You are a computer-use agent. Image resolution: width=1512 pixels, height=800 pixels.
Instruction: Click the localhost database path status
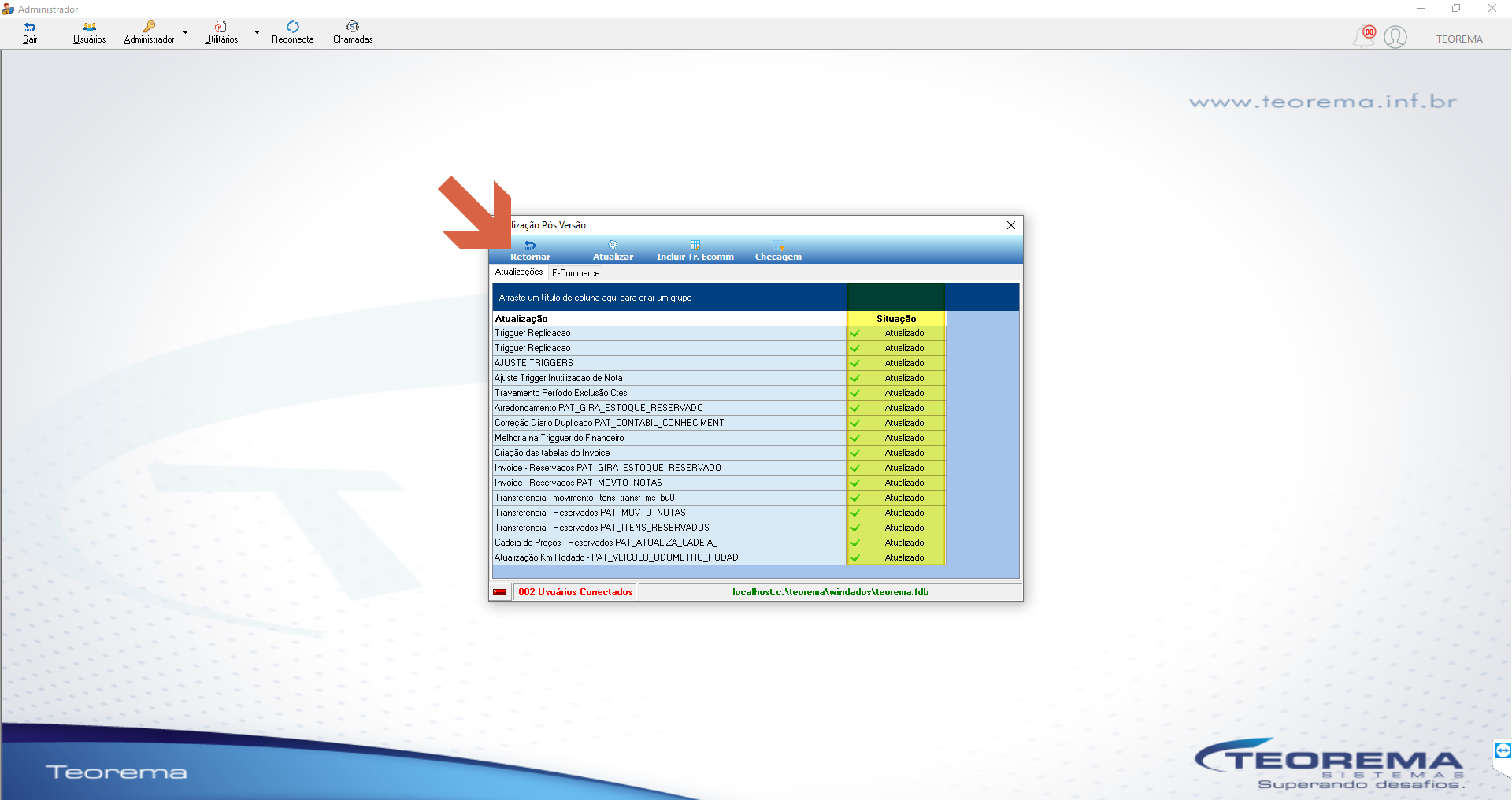pos(831,592)
